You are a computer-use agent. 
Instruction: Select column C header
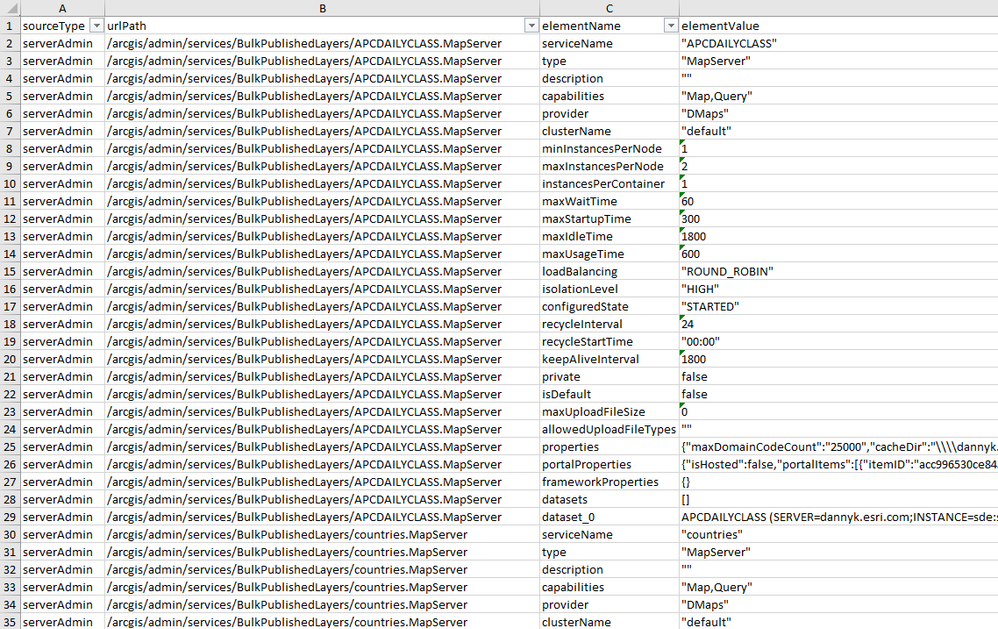[609, 8]
